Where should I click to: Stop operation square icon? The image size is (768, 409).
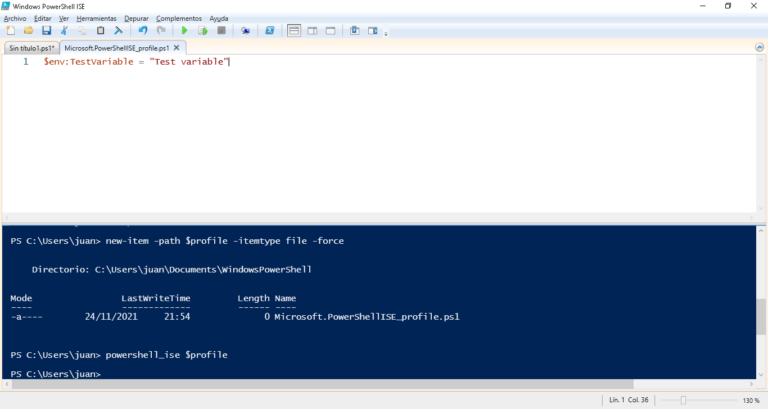(221, 30)
